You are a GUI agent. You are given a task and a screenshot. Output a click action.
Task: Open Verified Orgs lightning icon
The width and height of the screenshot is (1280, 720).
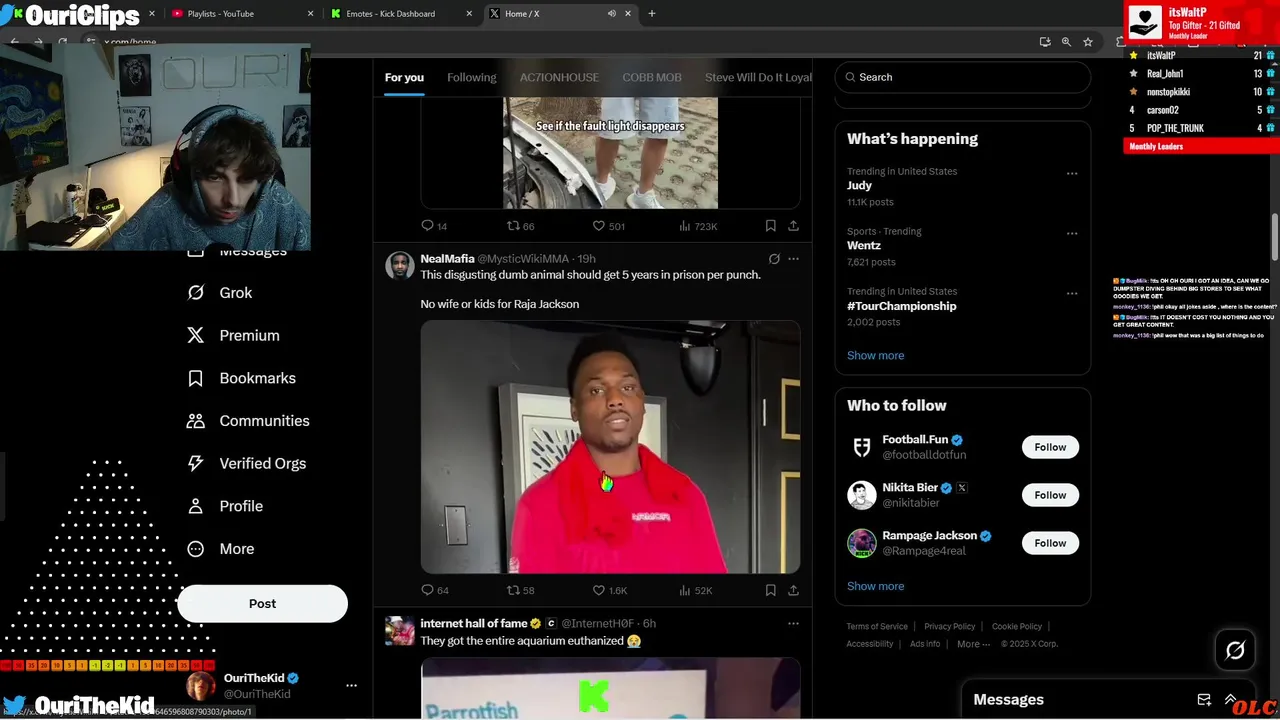[x=196, y=464]
